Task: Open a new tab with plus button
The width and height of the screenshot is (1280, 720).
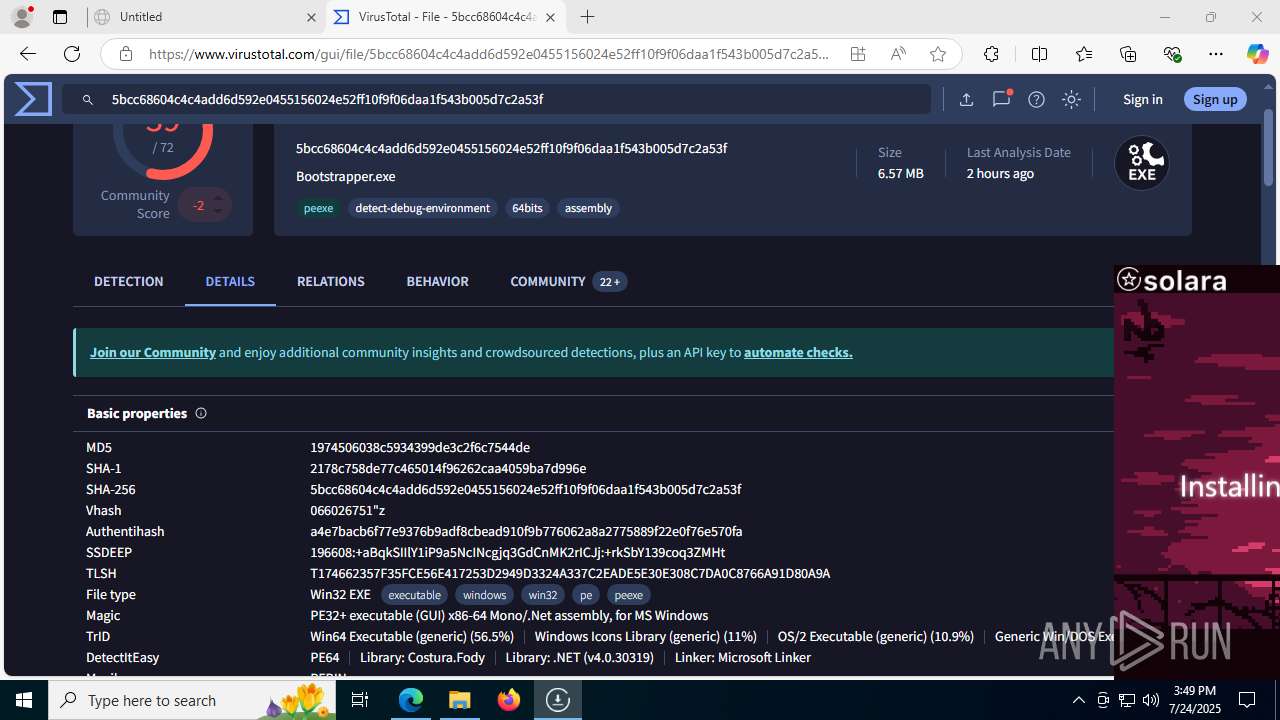Action: pyautogui.click(x=588, y=17)
